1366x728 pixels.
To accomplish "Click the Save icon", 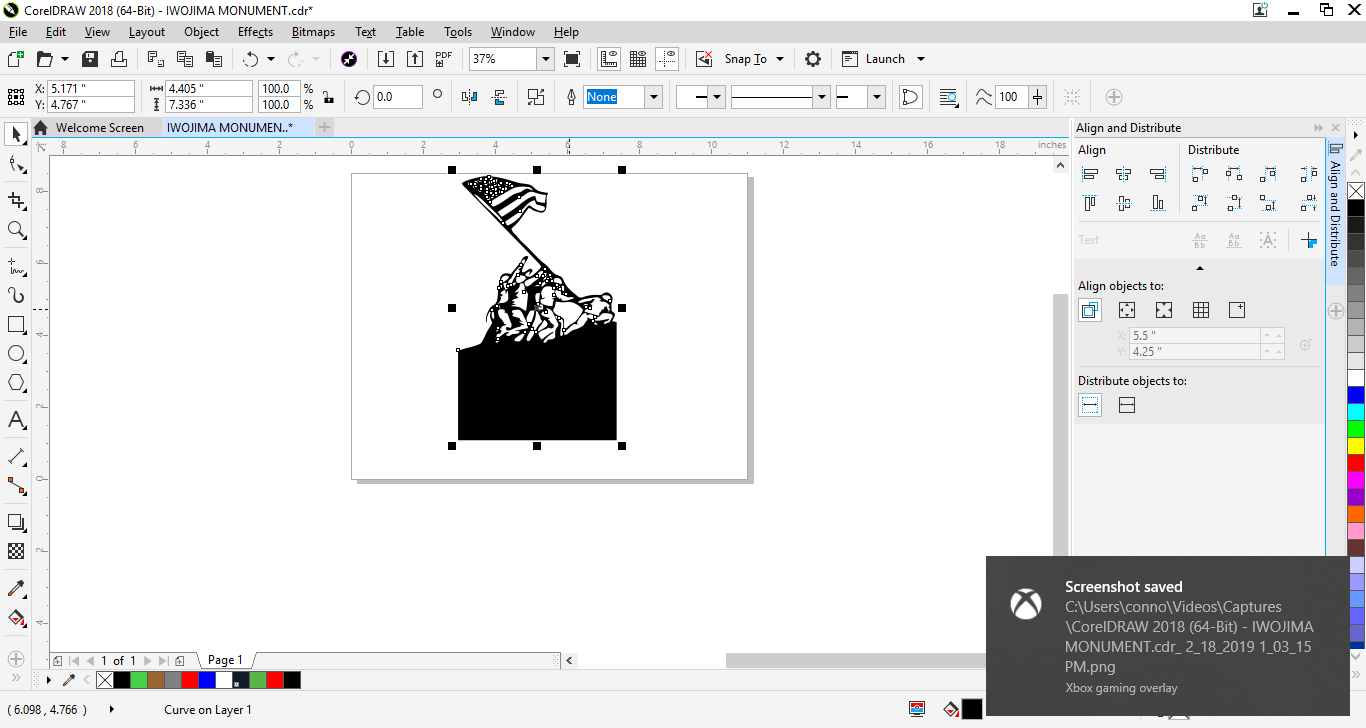I will click(x=90, y=59).
